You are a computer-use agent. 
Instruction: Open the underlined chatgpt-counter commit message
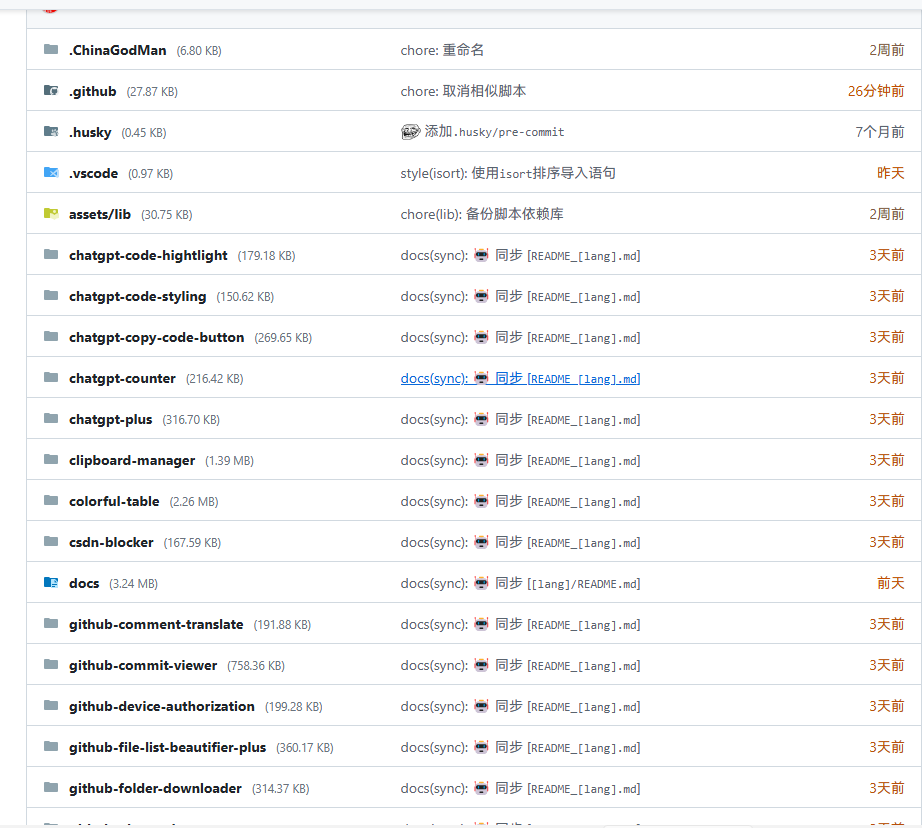click(520, 378)
